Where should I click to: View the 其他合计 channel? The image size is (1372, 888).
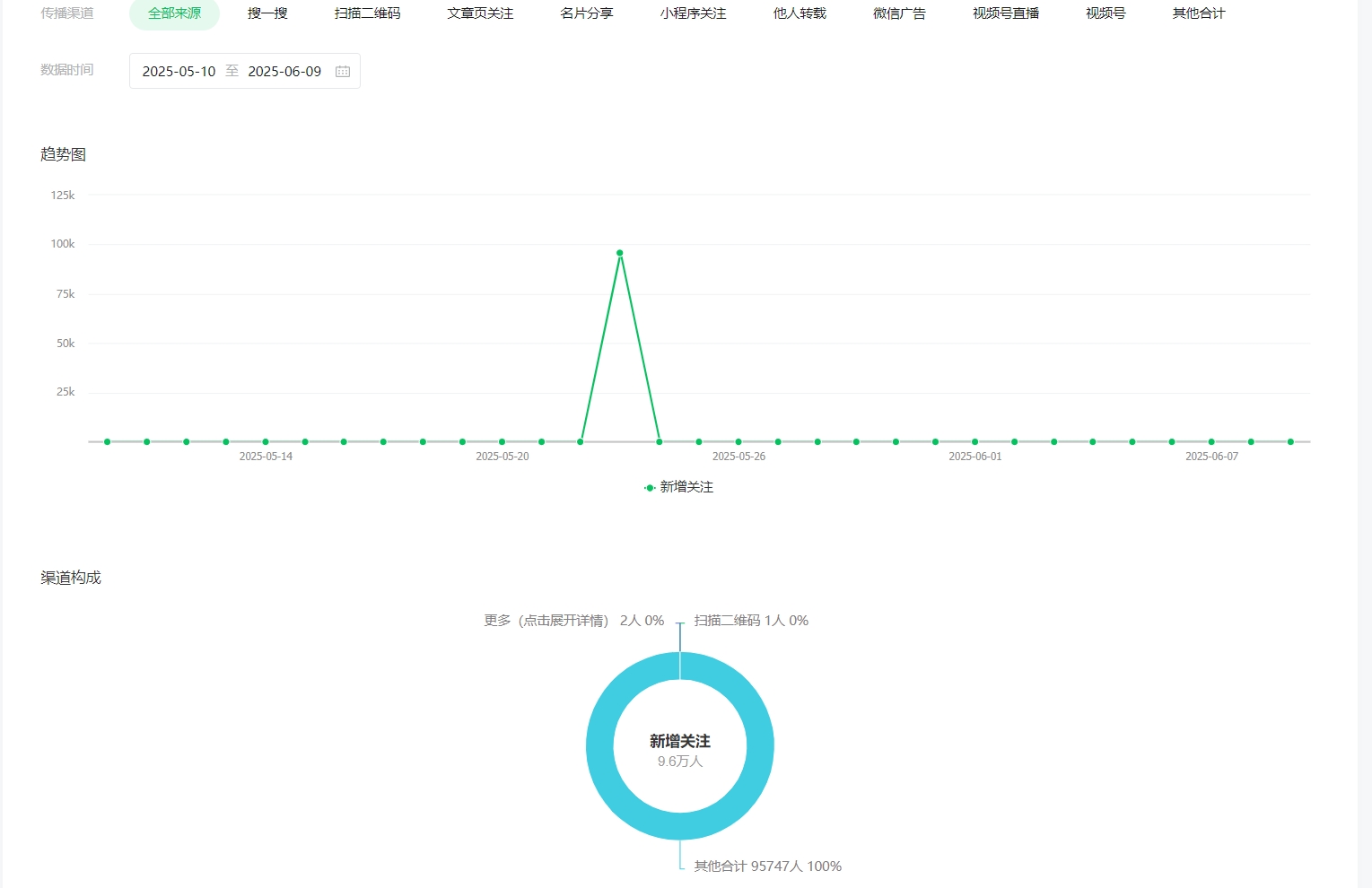(x=1199, y=13)
